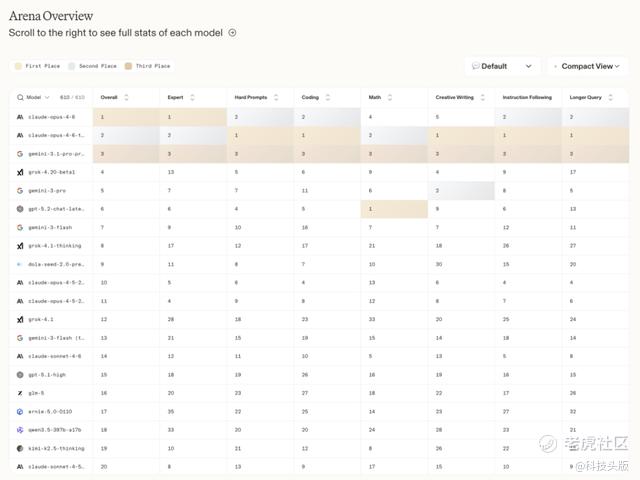
Task: Click the Anthropic logo beside claude-opus-4-6
Action: [x=20, y=117]
